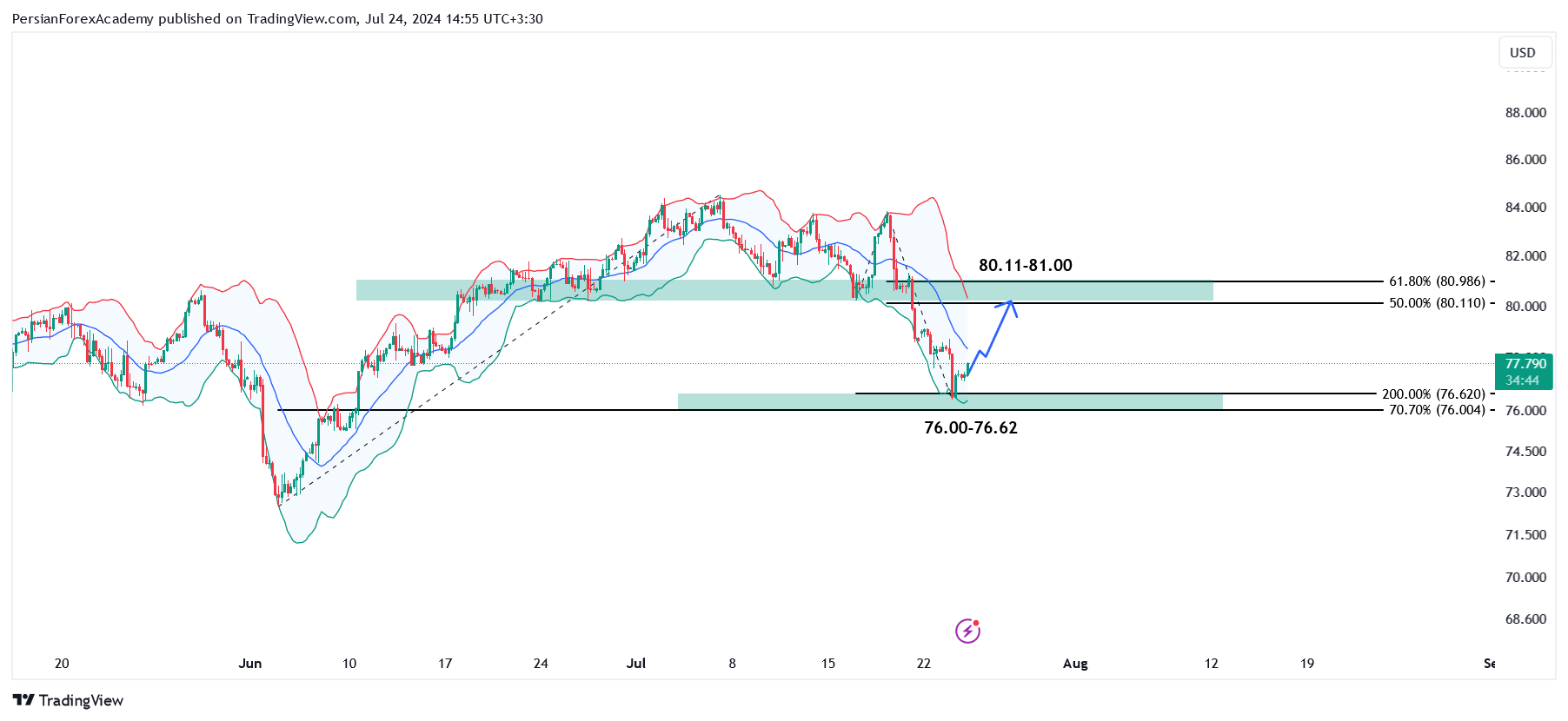Image resolution: width=1568 pixels, height=721 pixels.
Task: Click the purple lightning event icon
Action: point(967,631)
